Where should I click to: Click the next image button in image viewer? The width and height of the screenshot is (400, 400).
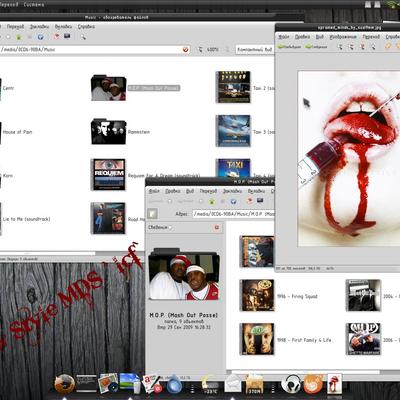316,47
